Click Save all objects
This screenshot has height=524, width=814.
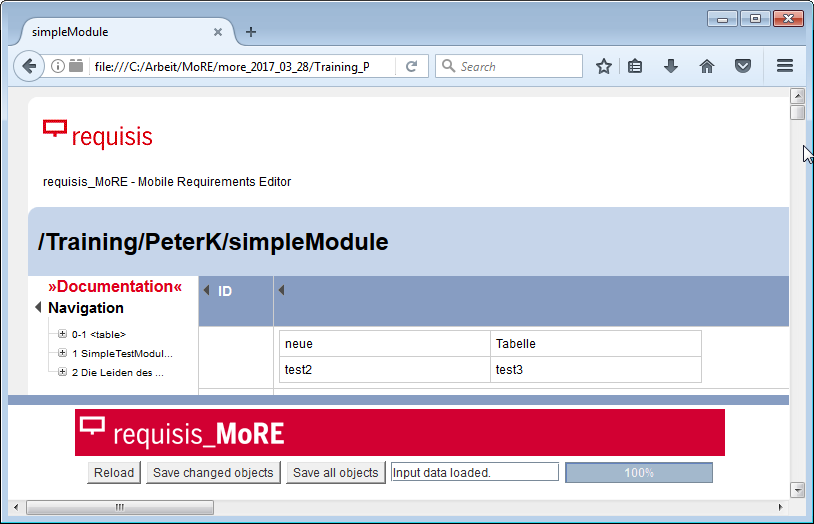coord(335,473)
